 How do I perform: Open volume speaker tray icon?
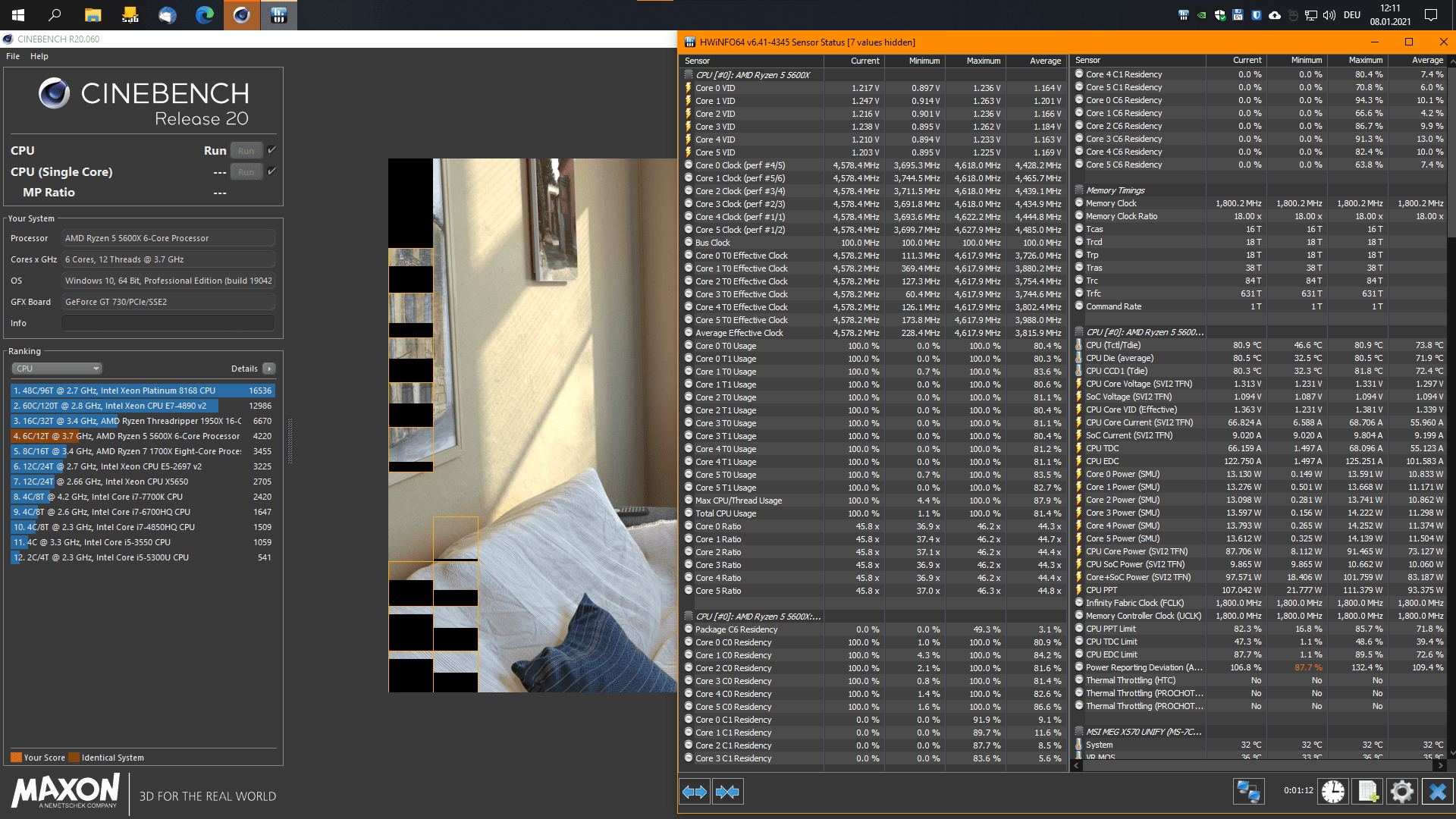(x=1329, y=15)
